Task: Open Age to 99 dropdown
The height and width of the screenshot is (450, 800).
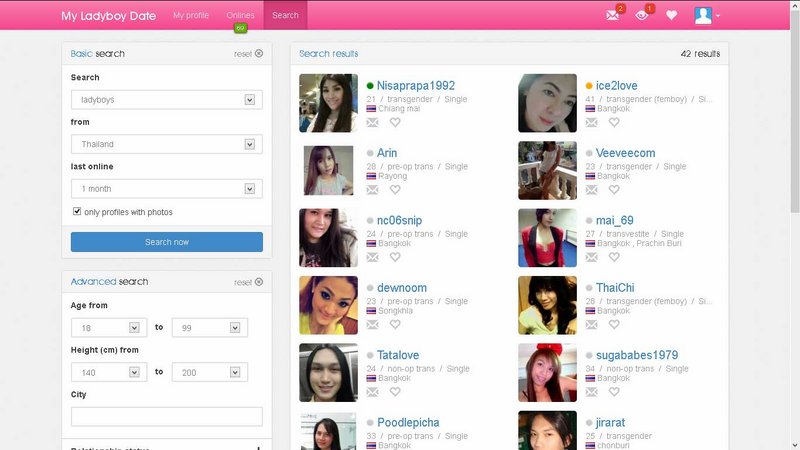Action: point(210,328)
